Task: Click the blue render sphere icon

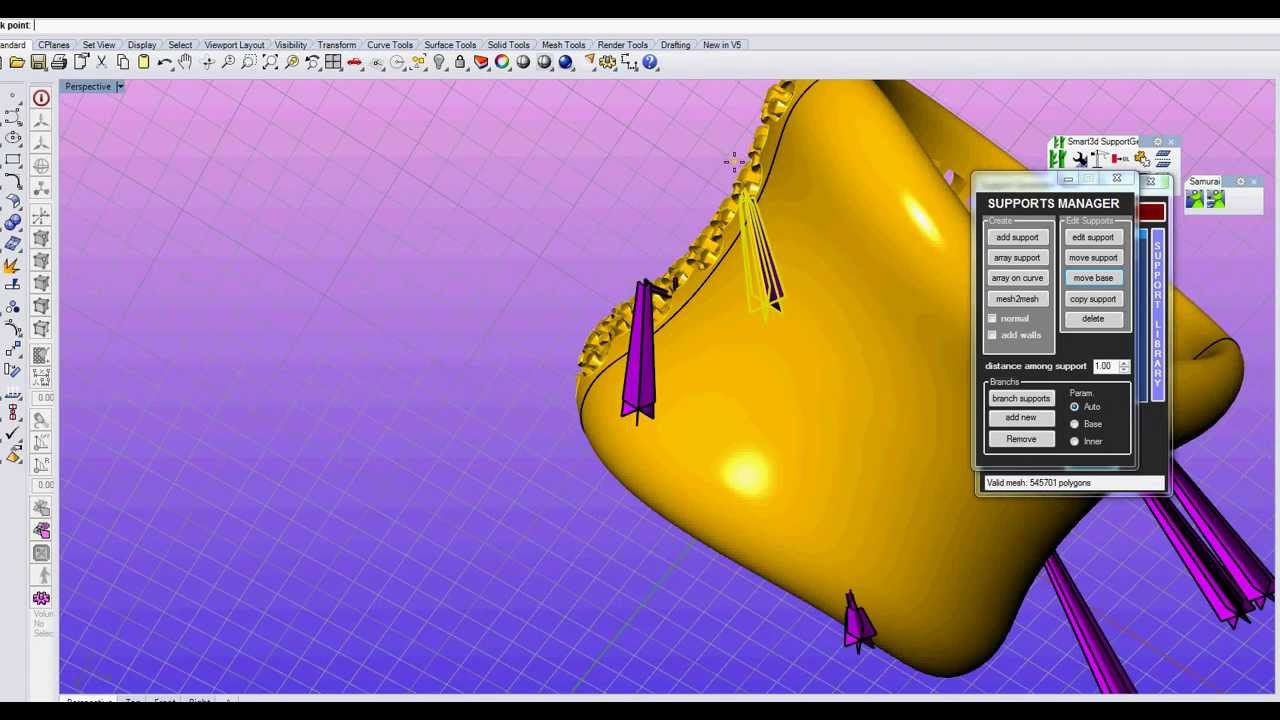Action: click(565, 62)
